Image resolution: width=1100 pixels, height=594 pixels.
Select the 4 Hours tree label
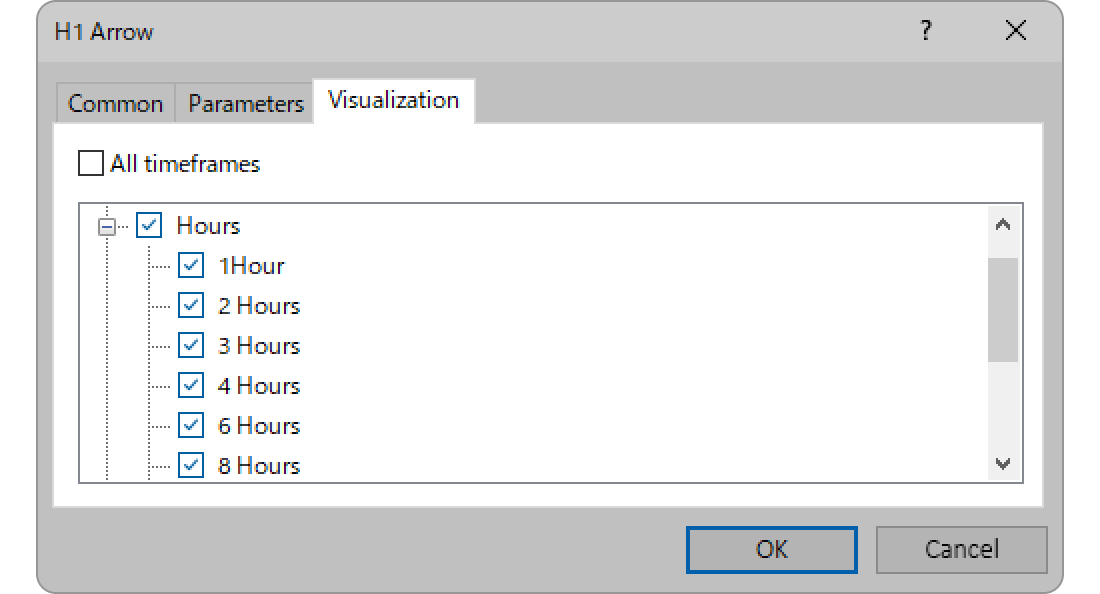[x=259, y=386]
